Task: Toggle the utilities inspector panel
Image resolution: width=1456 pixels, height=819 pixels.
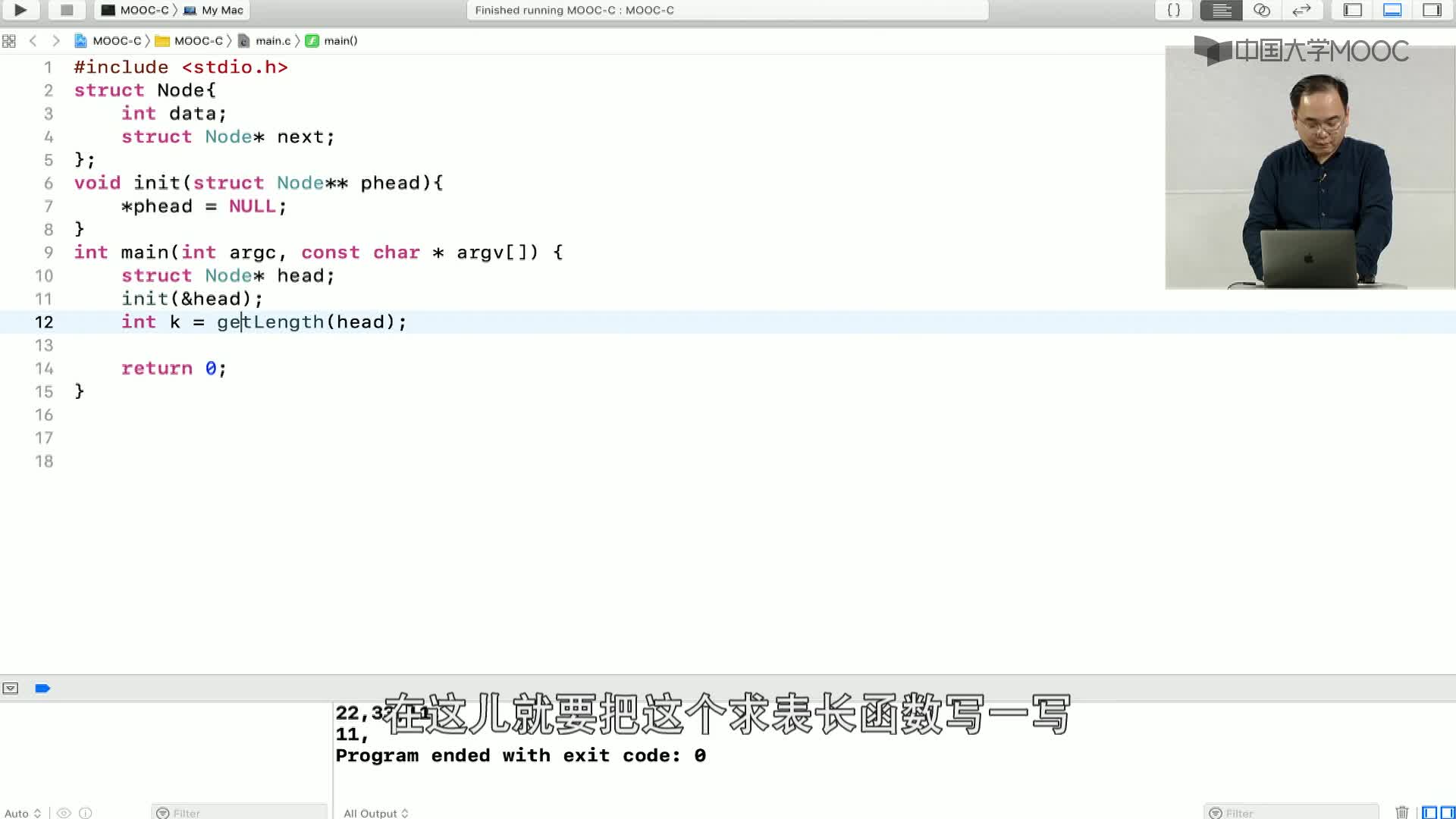Action: (x=1432, y=10)
